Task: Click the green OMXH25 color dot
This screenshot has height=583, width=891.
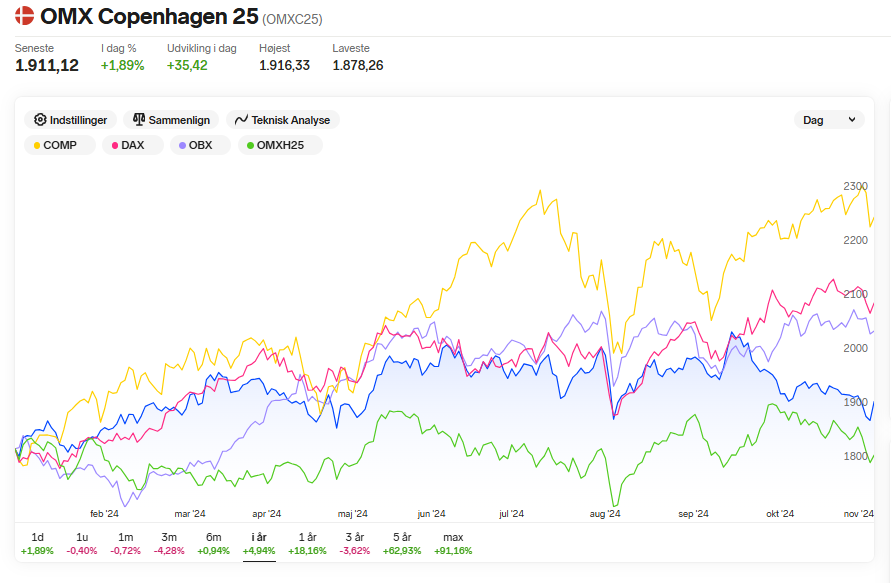Action: [x=250, y=145]
